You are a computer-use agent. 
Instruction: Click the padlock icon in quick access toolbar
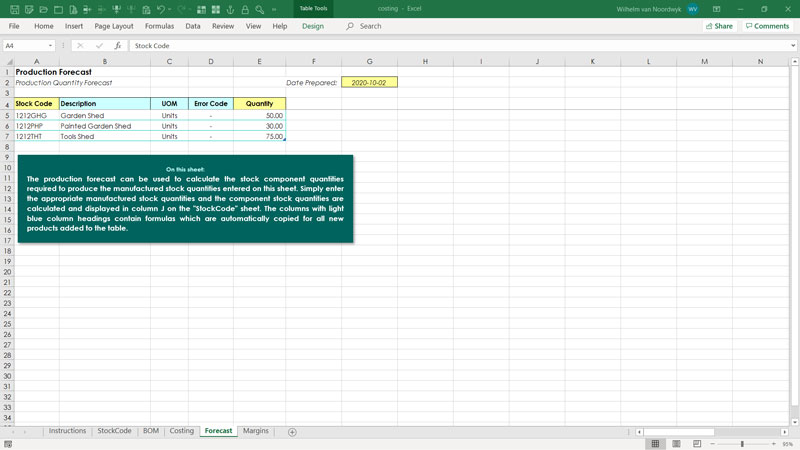coord(245,9)
